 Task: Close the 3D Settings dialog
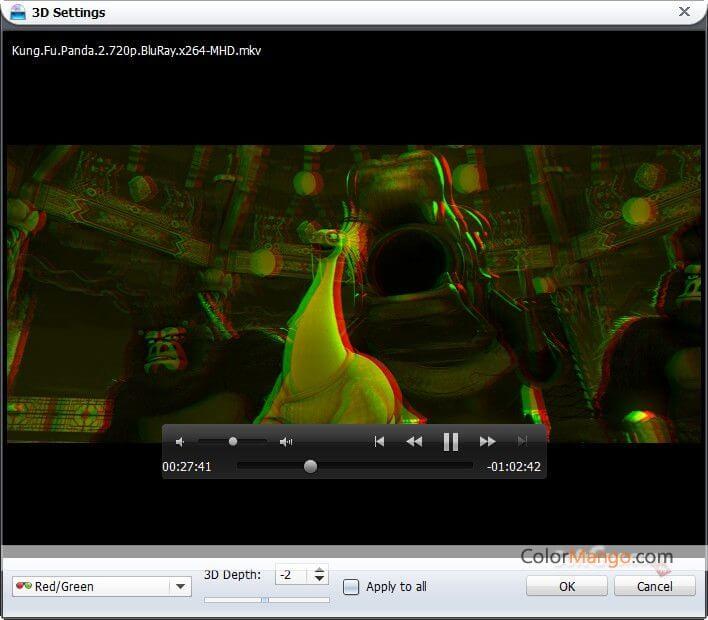684,12
